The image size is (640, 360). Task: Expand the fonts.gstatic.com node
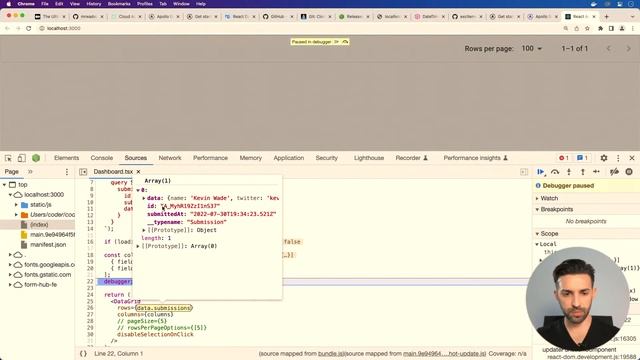point(11,275)
